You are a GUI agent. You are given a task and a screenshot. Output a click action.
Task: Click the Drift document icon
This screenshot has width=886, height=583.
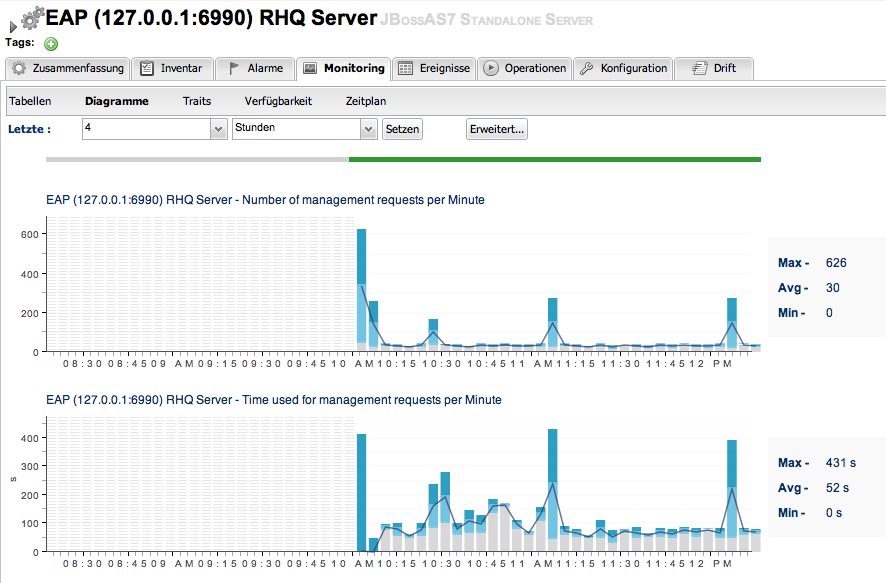coord(700,68)
